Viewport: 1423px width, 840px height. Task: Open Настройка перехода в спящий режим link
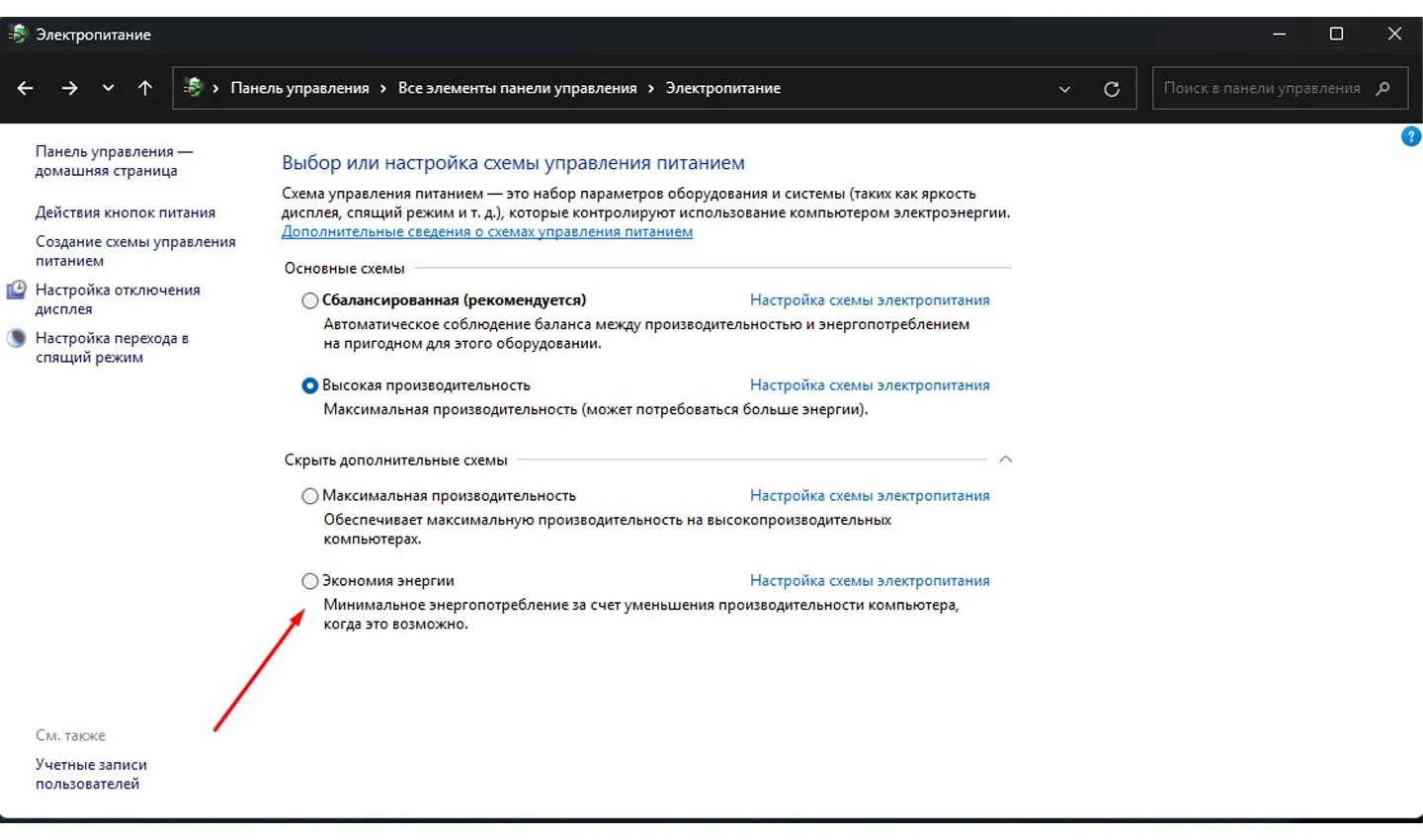(112, 348)
